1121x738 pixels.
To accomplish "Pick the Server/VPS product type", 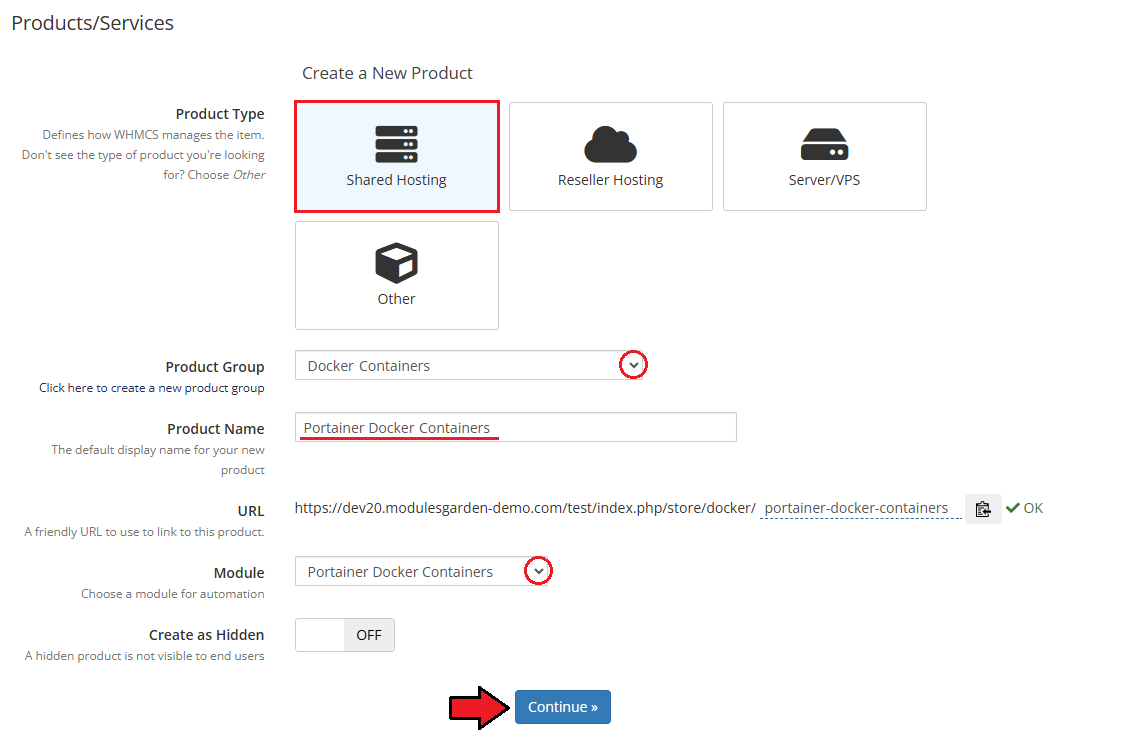I will pyautogui.click(x=824, y=157).
